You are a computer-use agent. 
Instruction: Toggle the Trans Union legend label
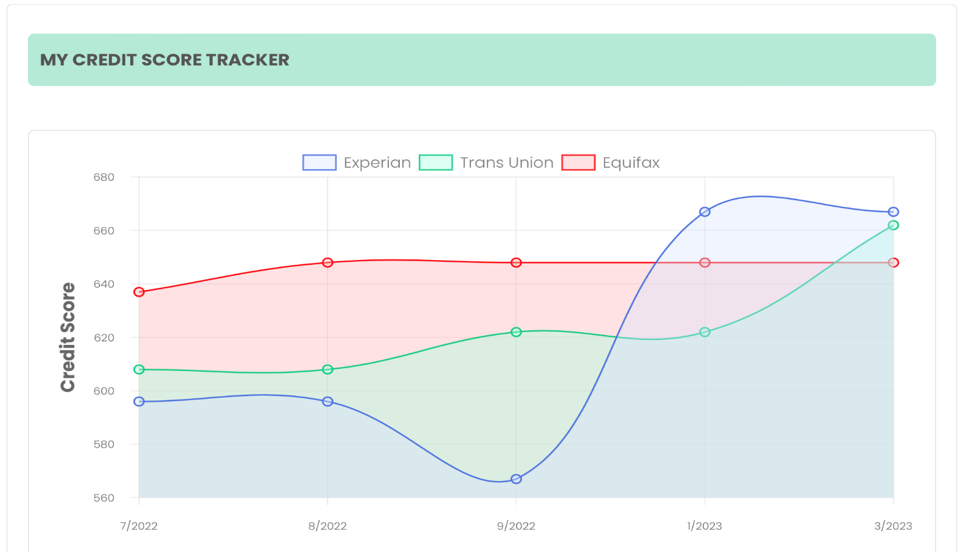click(x=506, y=163)
